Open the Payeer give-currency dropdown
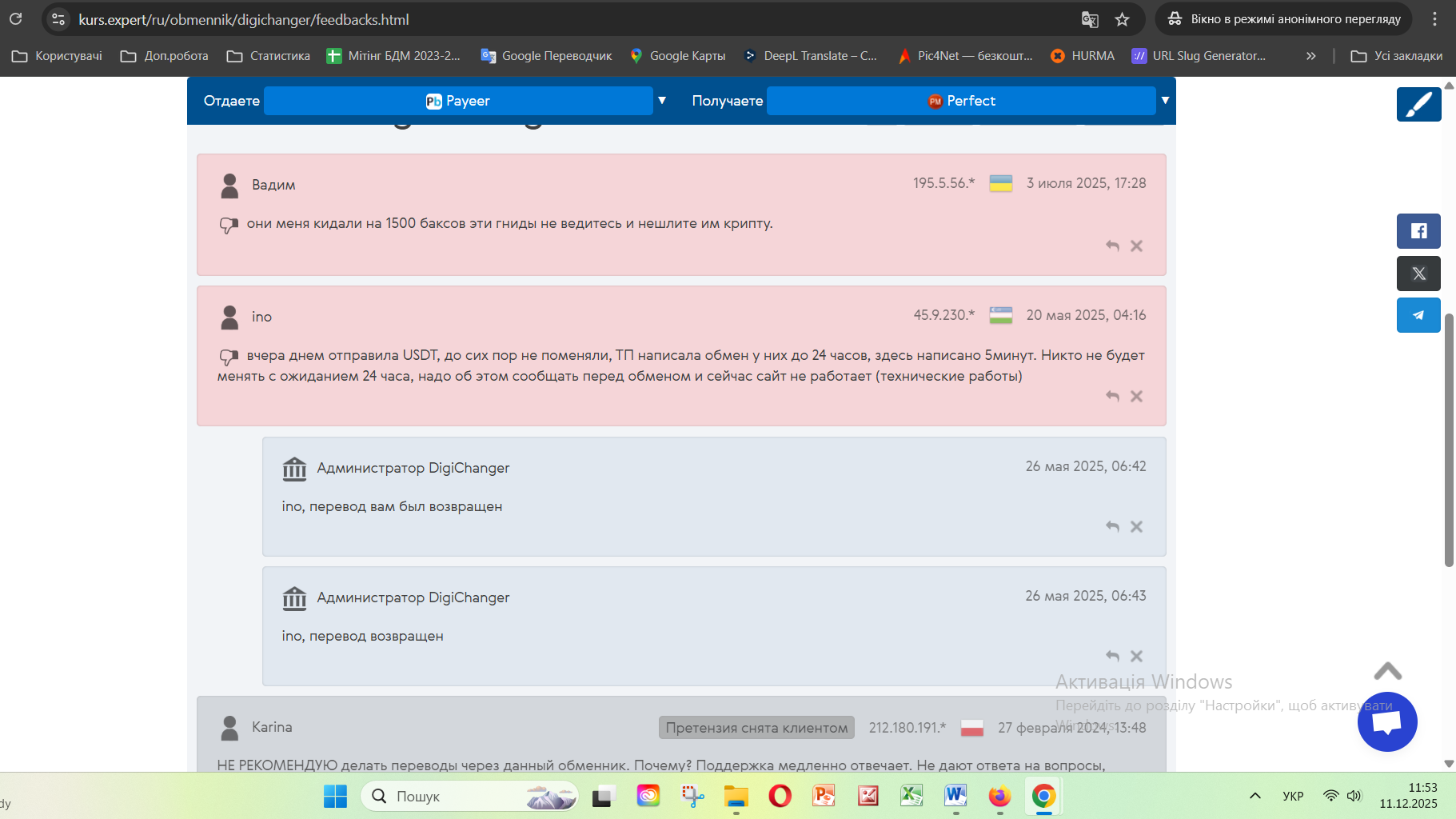Viewport: 1456px width, 819px height. [x=458, y=101]
